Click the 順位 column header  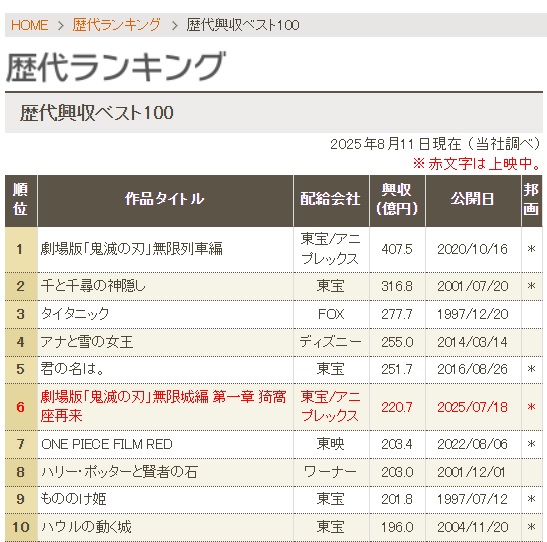21,201
